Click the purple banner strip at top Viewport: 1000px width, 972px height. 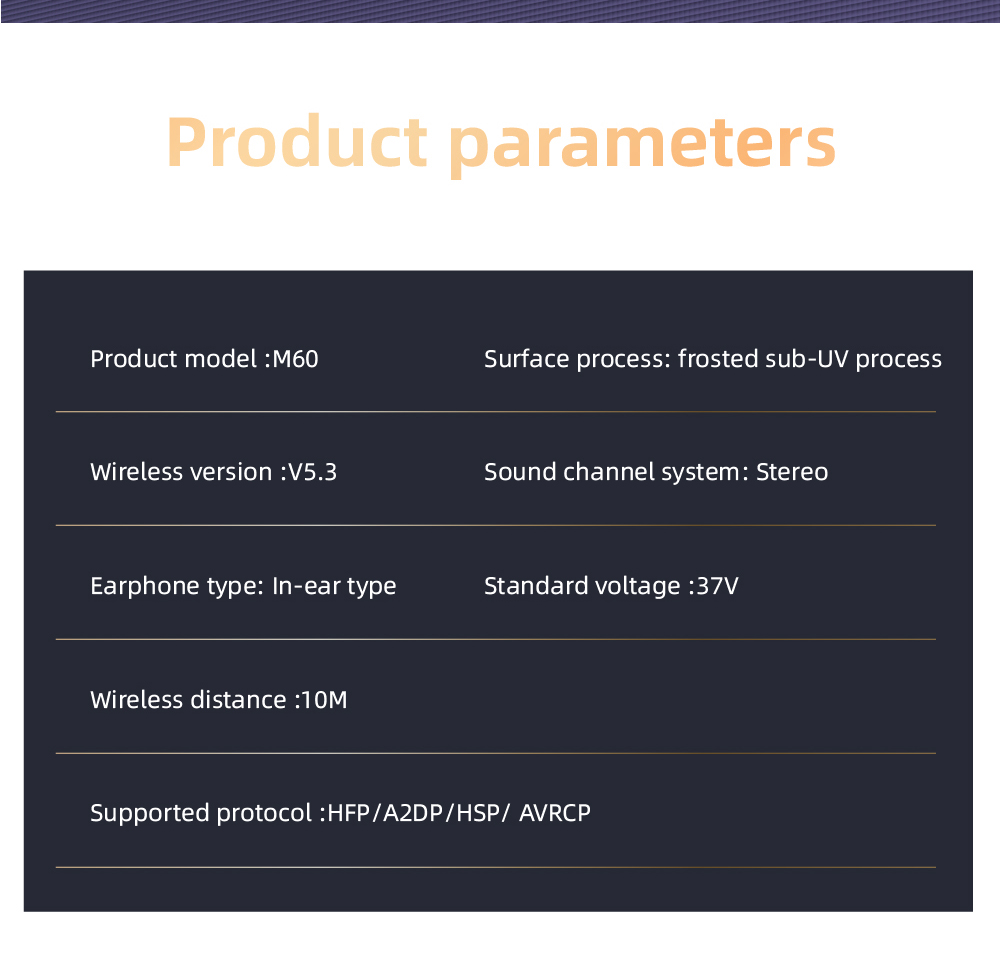[500, 11]
